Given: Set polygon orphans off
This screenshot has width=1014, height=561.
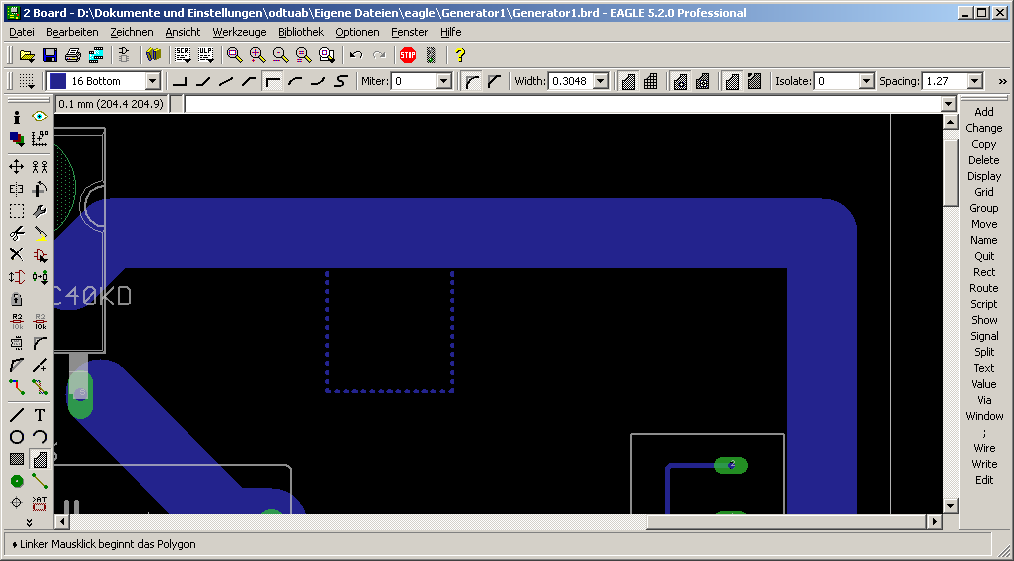Looking at the screenshot, I should click(731, 81).
